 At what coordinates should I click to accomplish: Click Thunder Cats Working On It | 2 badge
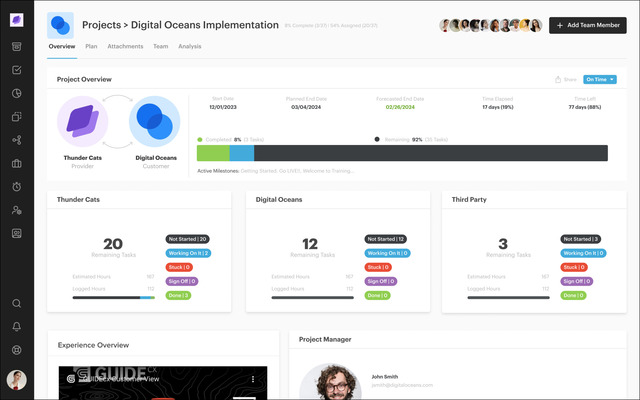point(188,253)
